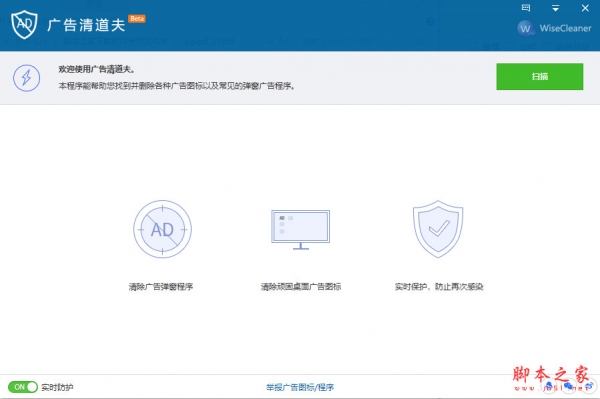Click the shield checkmark protection icon
Screen dimensions: 600x399
coord(438,229)
